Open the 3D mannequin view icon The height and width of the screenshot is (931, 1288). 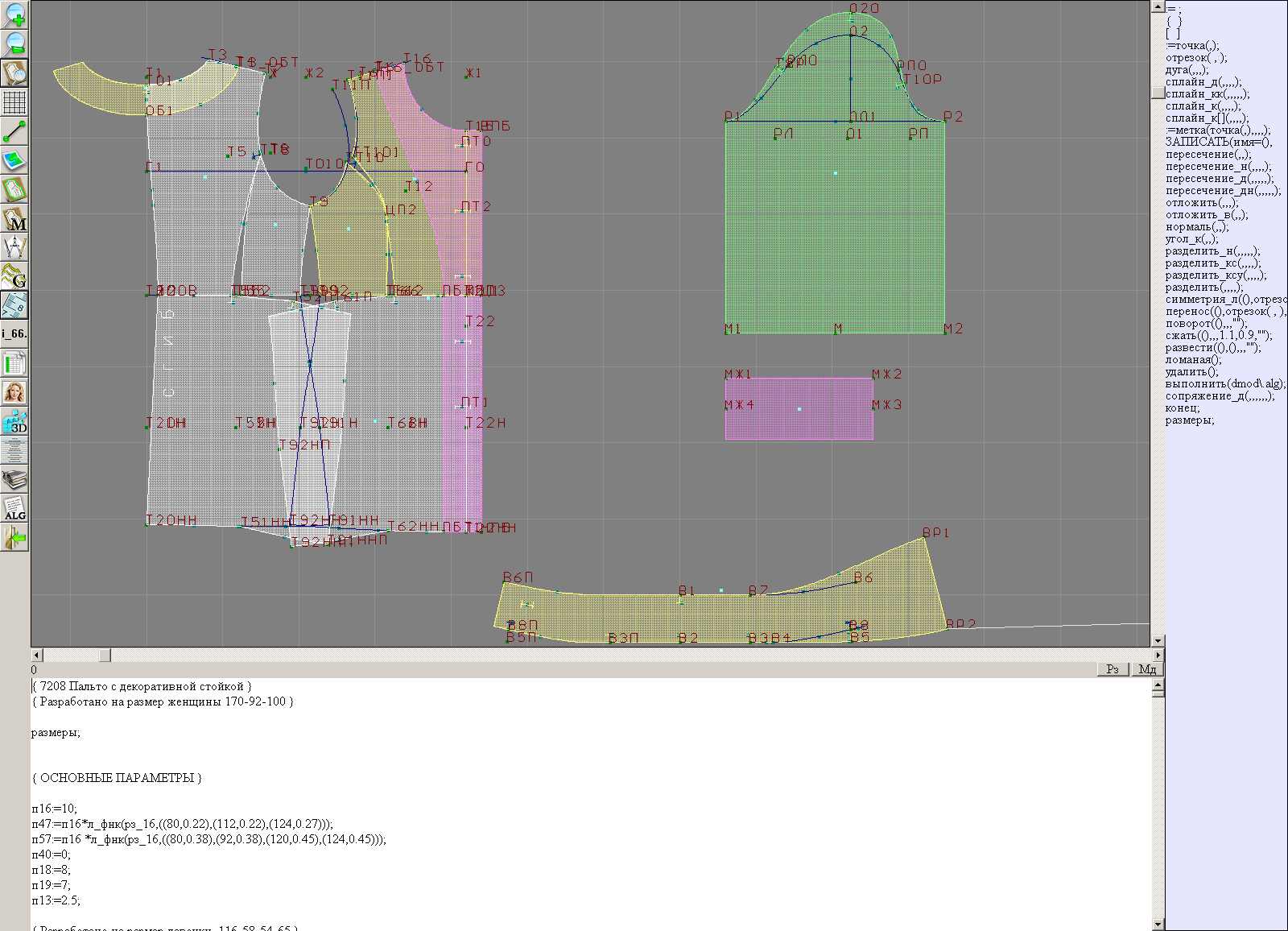coord(14,422)
